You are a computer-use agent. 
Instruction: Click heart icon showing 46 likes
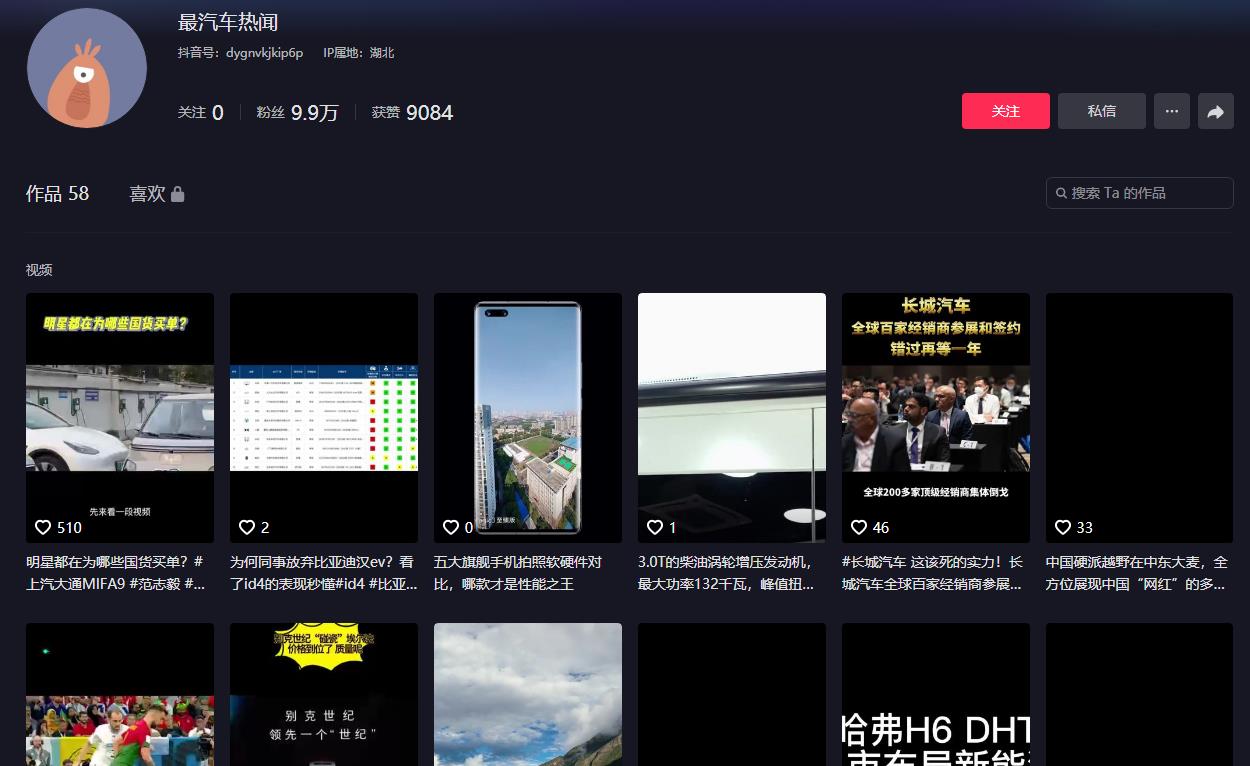pos(859,527)
